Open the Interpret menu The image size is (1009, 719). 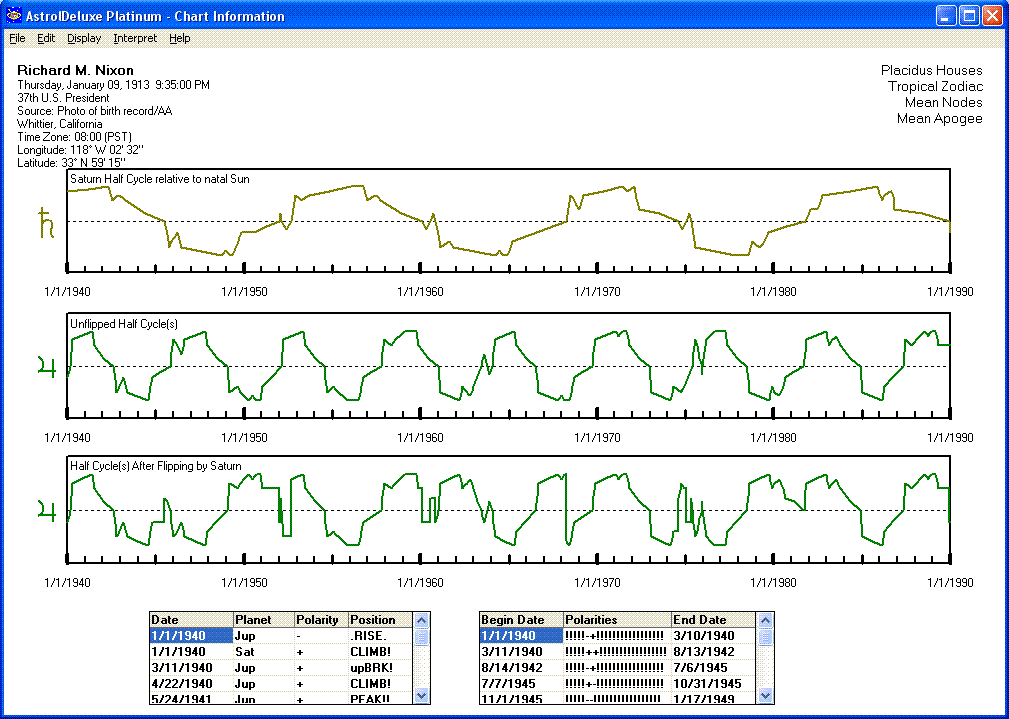(135, 38)
